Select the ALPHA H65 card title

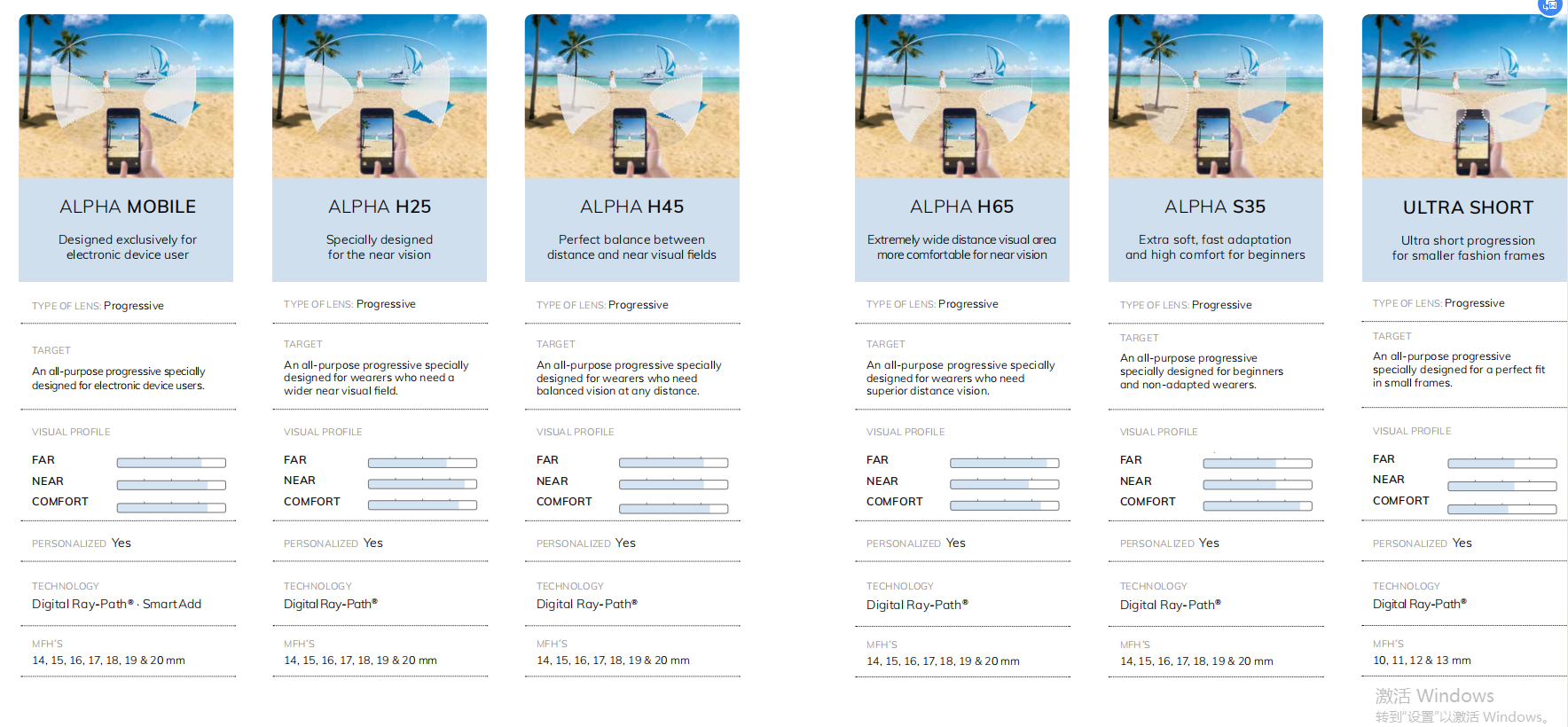point(962,207)
